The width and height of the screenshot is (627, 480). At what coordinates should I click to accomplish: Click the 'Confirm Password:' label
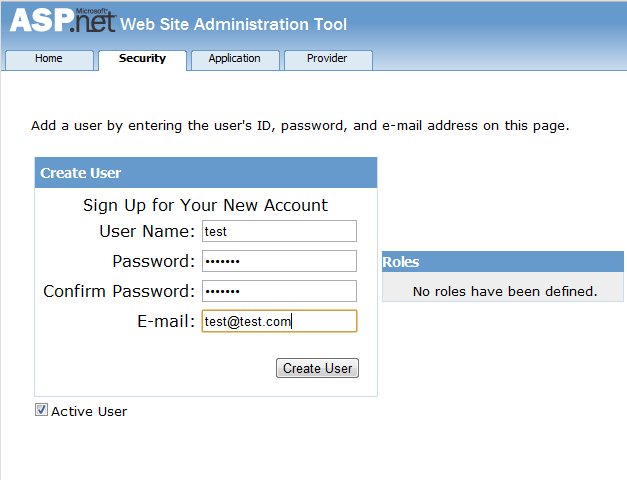tap(119, 292)
